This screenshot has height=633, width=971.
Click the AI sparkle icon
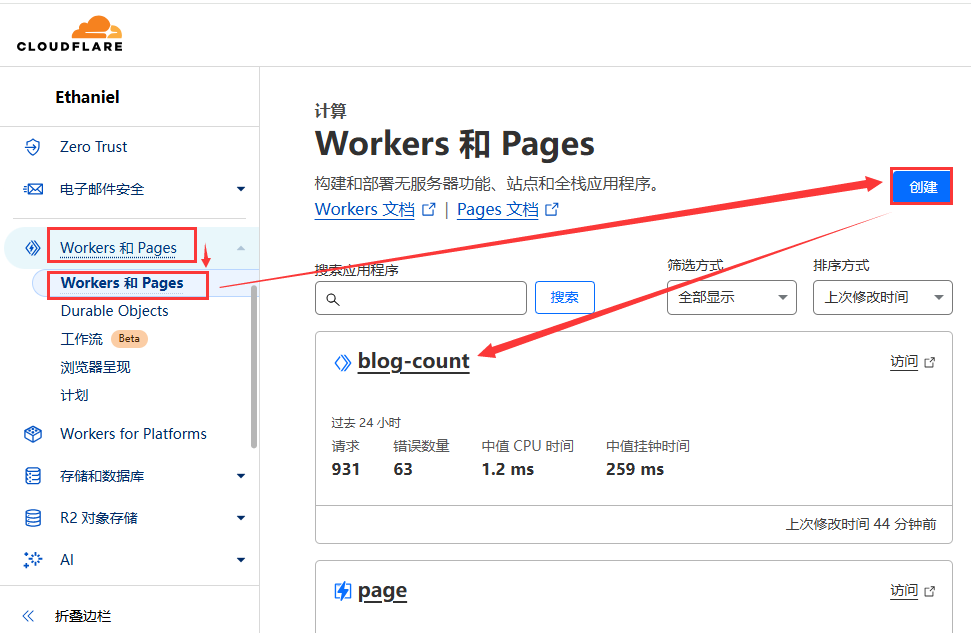click(33, 560)
